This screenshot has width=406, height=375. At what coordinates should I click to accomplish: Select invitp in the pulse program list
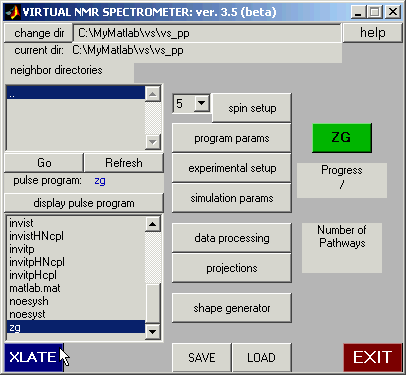pos(76,249)
